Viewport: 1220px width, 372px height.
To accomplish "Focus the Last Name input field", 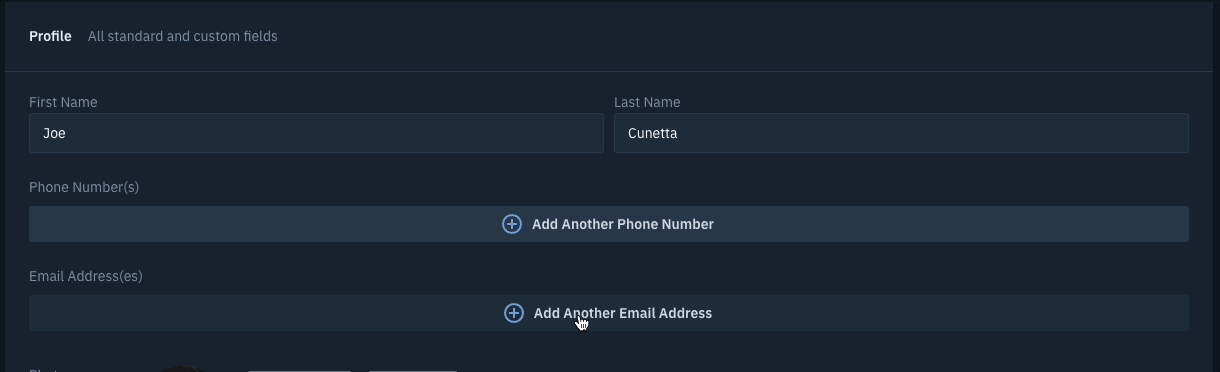I will point(901,133).
